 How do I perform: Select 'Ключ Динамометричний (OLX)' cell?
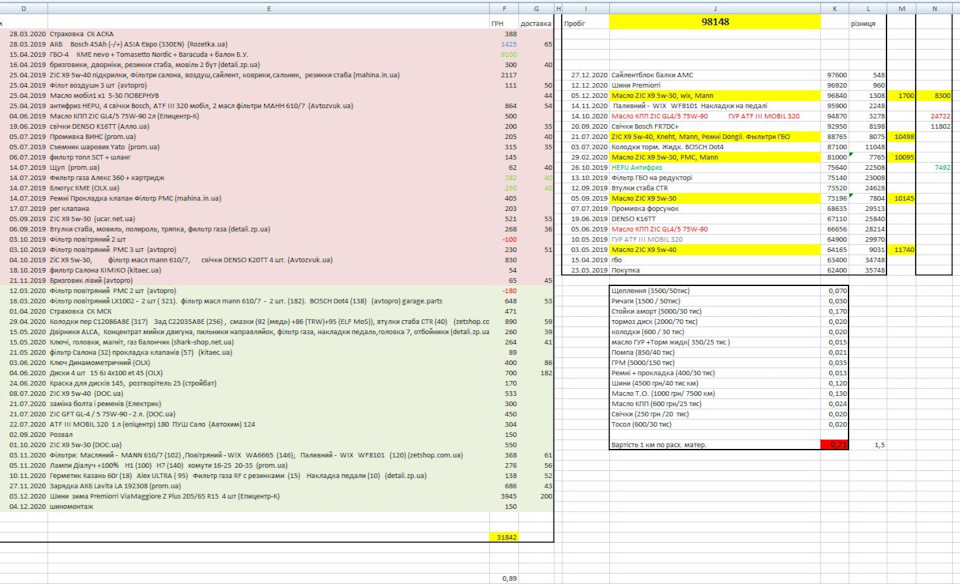[x=269, y=362]
